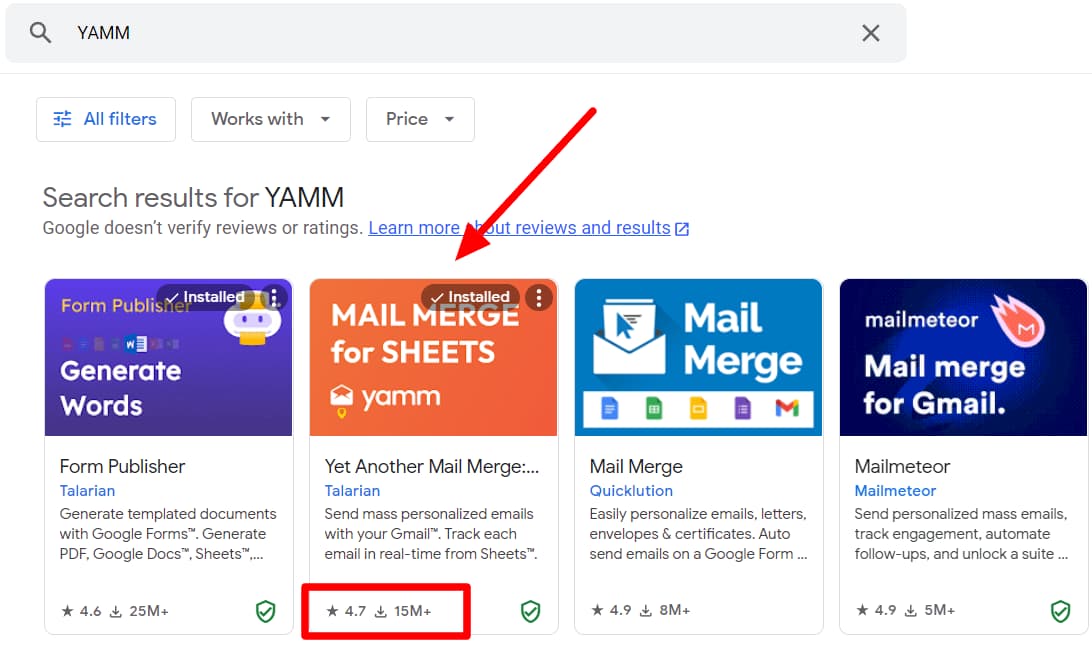This screenshot has width=1092, height=653.
Task: Expand the Price dropdown
Action: (420, 119)
